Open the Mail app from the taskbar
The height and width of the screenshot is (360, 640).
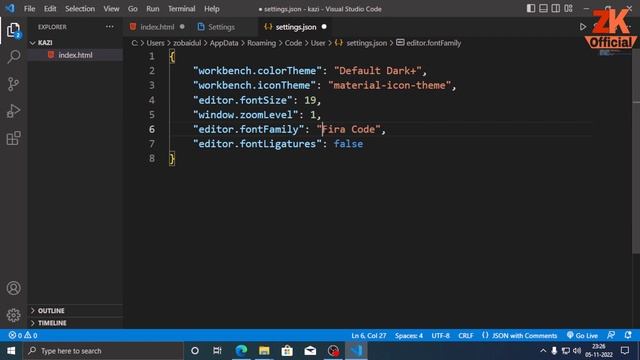point(310,351)
